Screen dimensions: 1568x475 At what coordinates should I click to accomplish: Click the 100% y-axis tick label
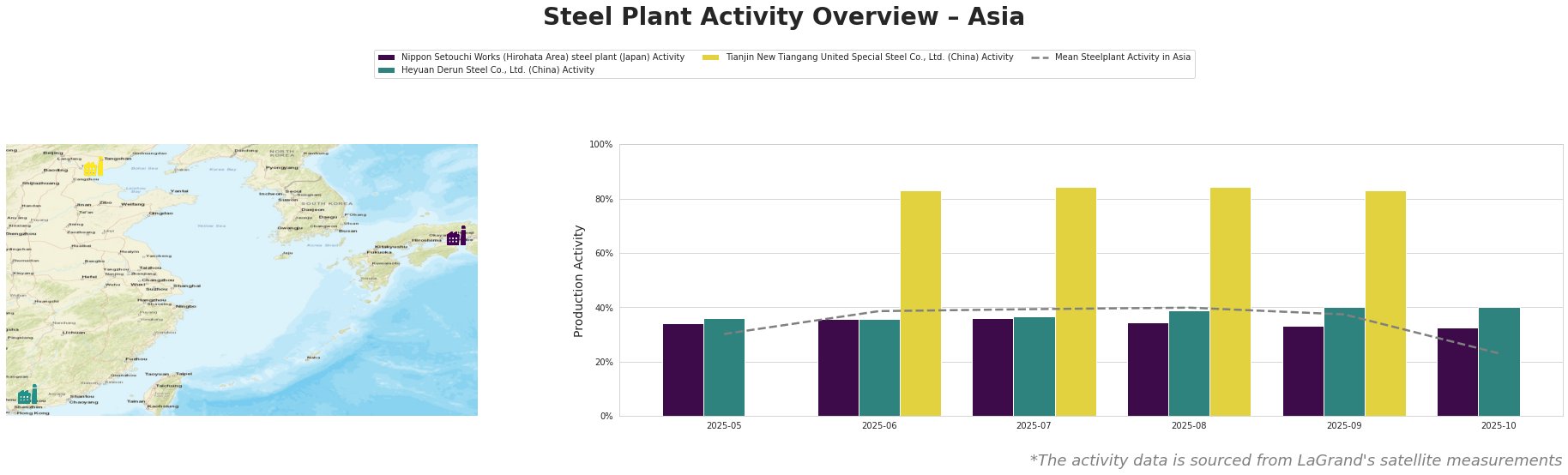600,145
